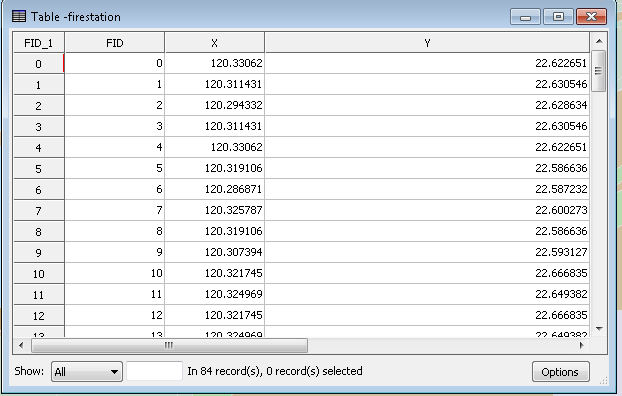Click FID cell with value 12
This screenshot has width=622, height=396.
point(115,315)
